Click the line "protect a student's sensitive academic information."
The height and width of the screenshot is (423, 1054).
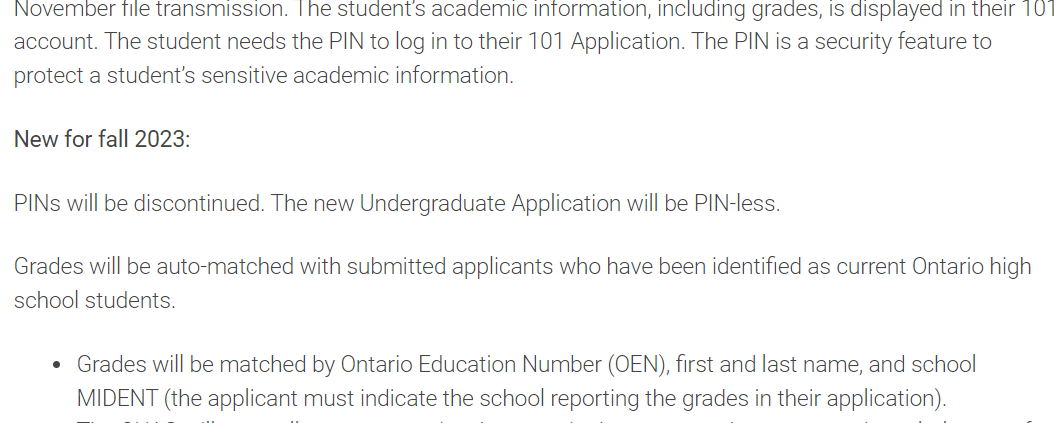pyautogui.click(x=264, y=75)
